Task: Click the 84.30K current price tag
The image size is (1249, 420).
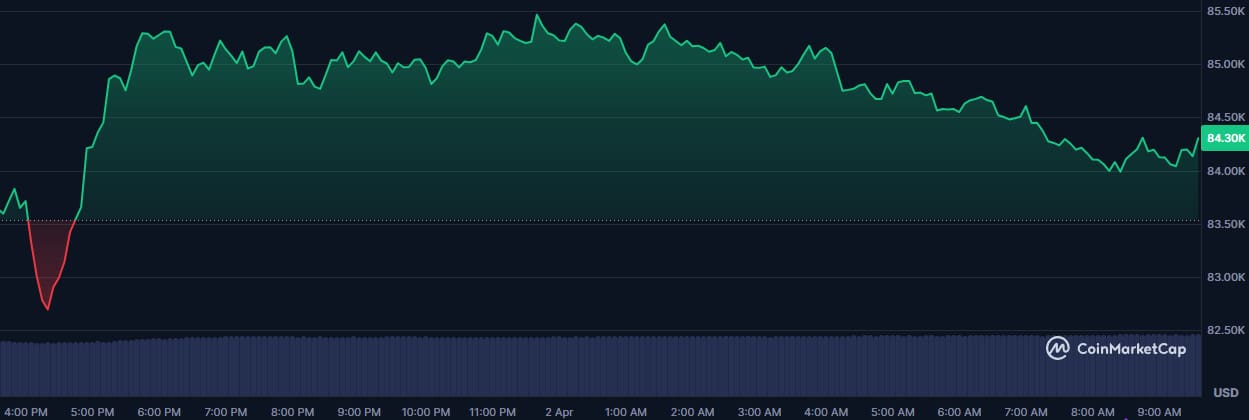Action: pyautogui.click(x=1226, y=138)
